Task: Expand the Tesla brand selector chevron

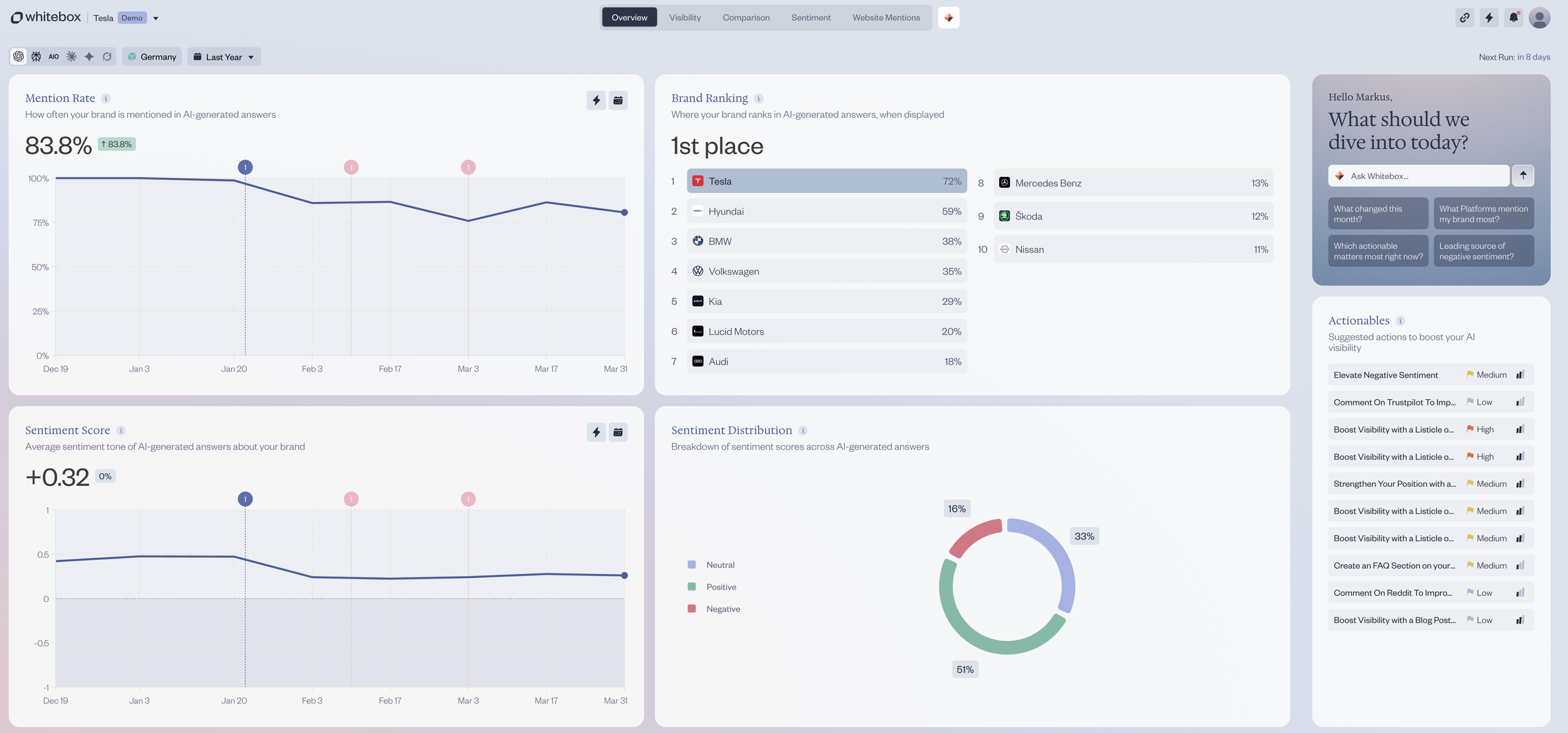Action: click(156, 18)
